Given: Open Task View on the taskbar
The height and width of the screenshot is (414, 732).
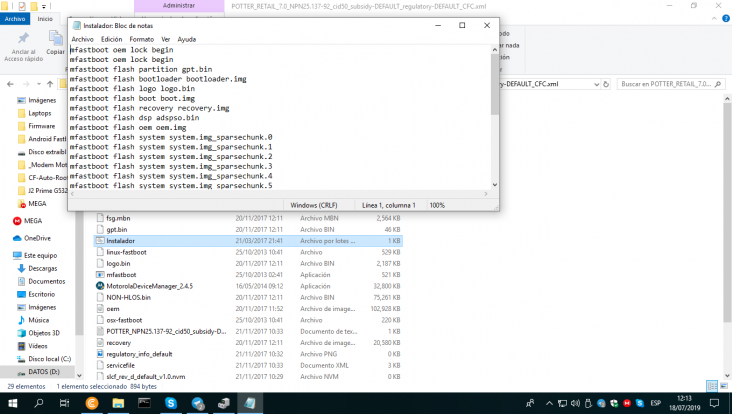Looking at the screenshot, I should [64, 403].
